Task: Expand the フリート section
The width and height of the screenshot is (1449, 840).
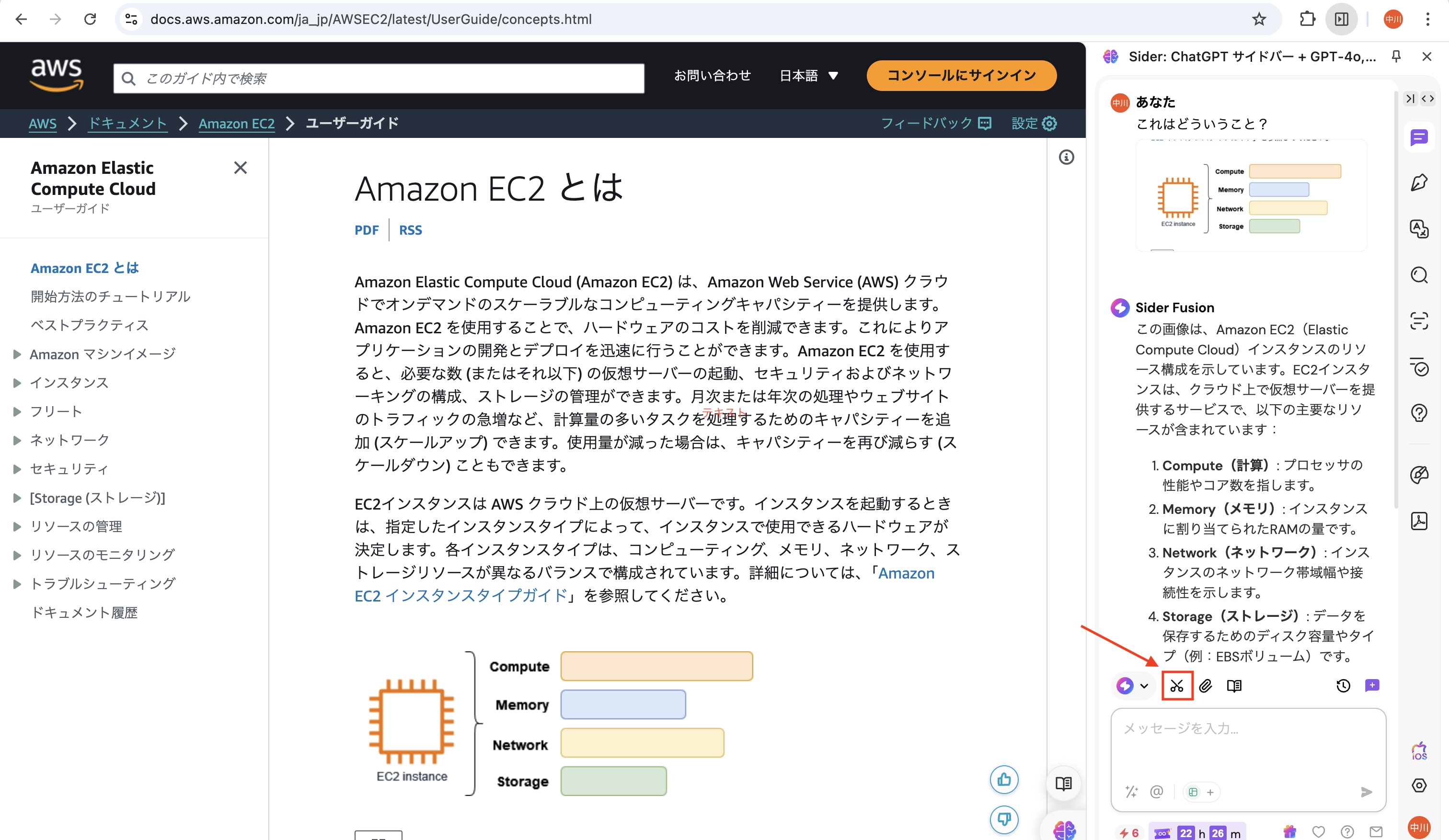Action: [x=17, y=411]
